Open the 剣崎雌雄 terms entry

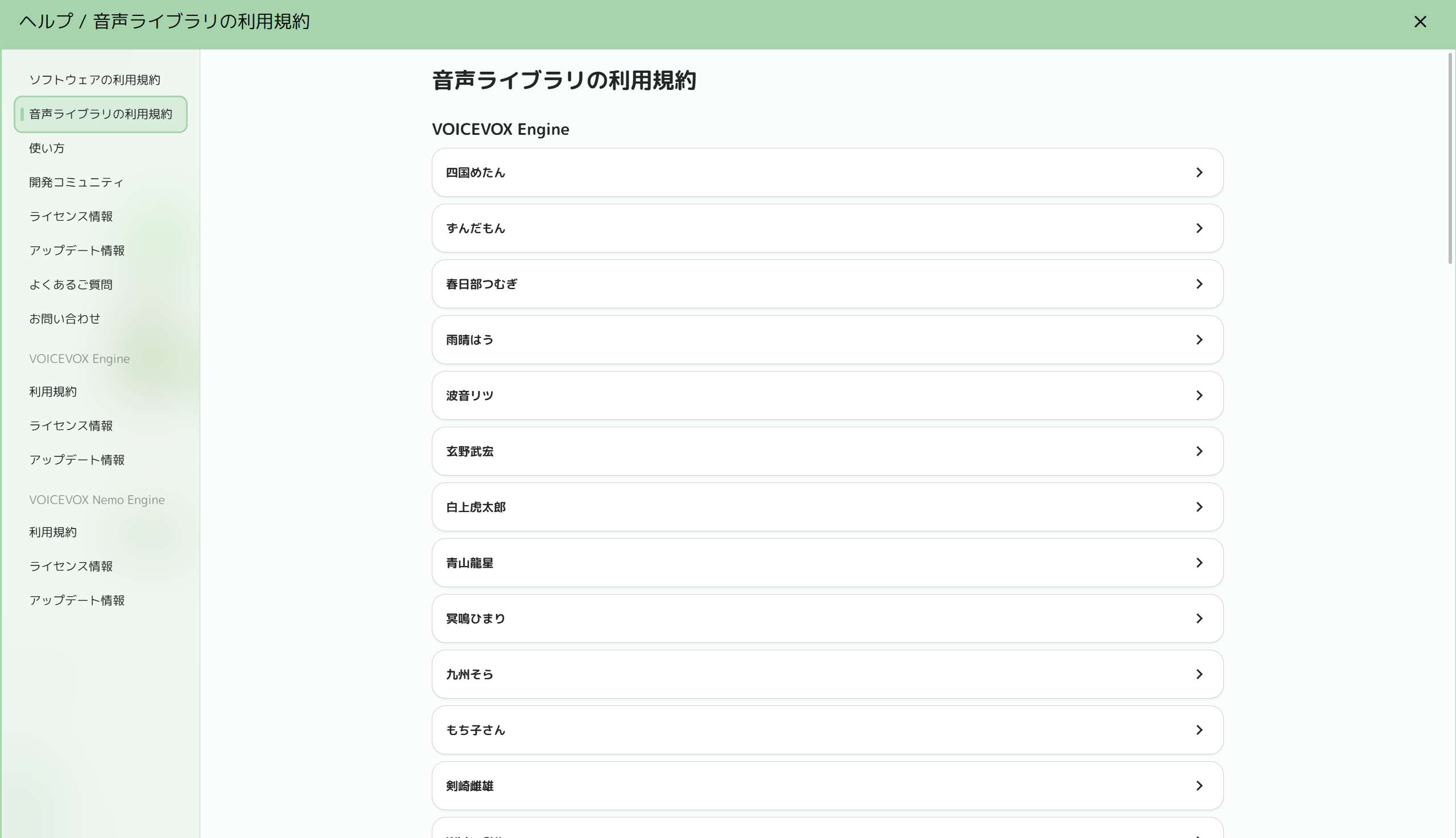coord(827,786)
